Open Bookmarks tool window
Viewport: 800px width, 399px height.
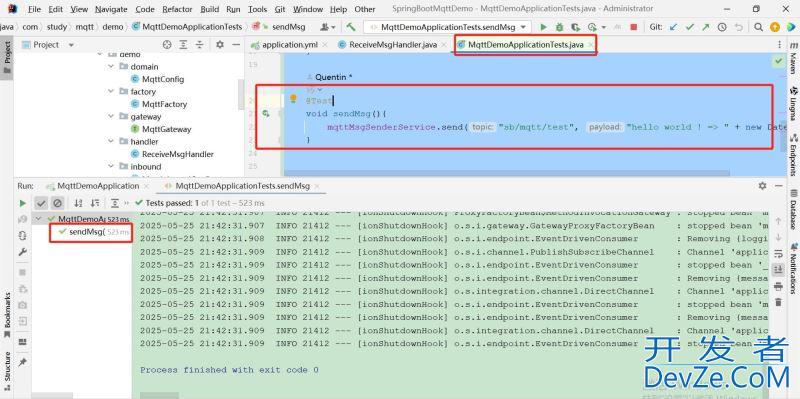[x=7, y=314]
